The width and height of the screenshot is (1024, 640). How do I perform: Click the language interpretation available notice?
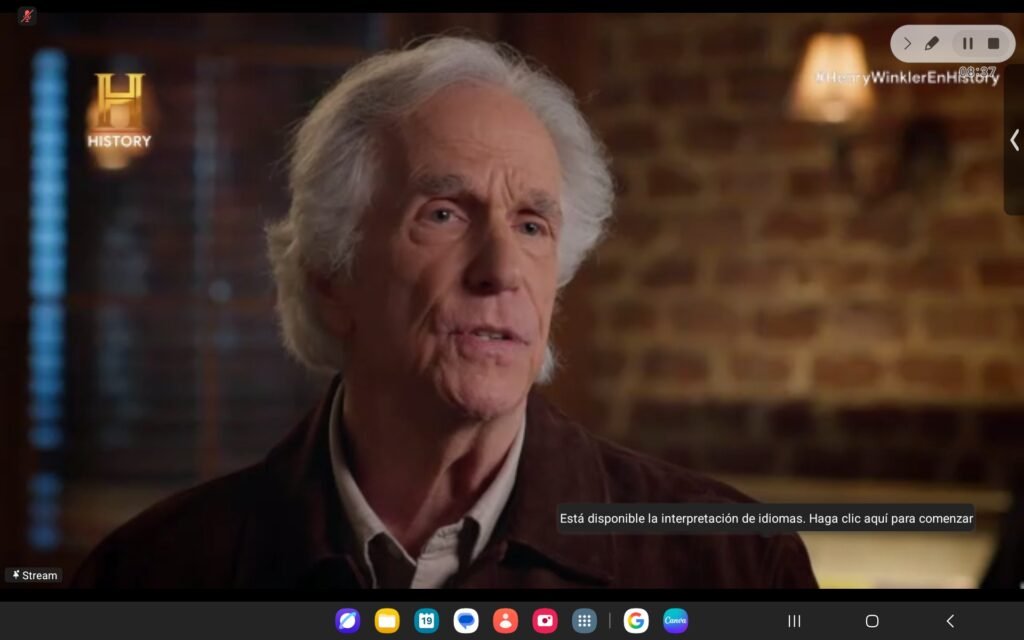point(766,519)
